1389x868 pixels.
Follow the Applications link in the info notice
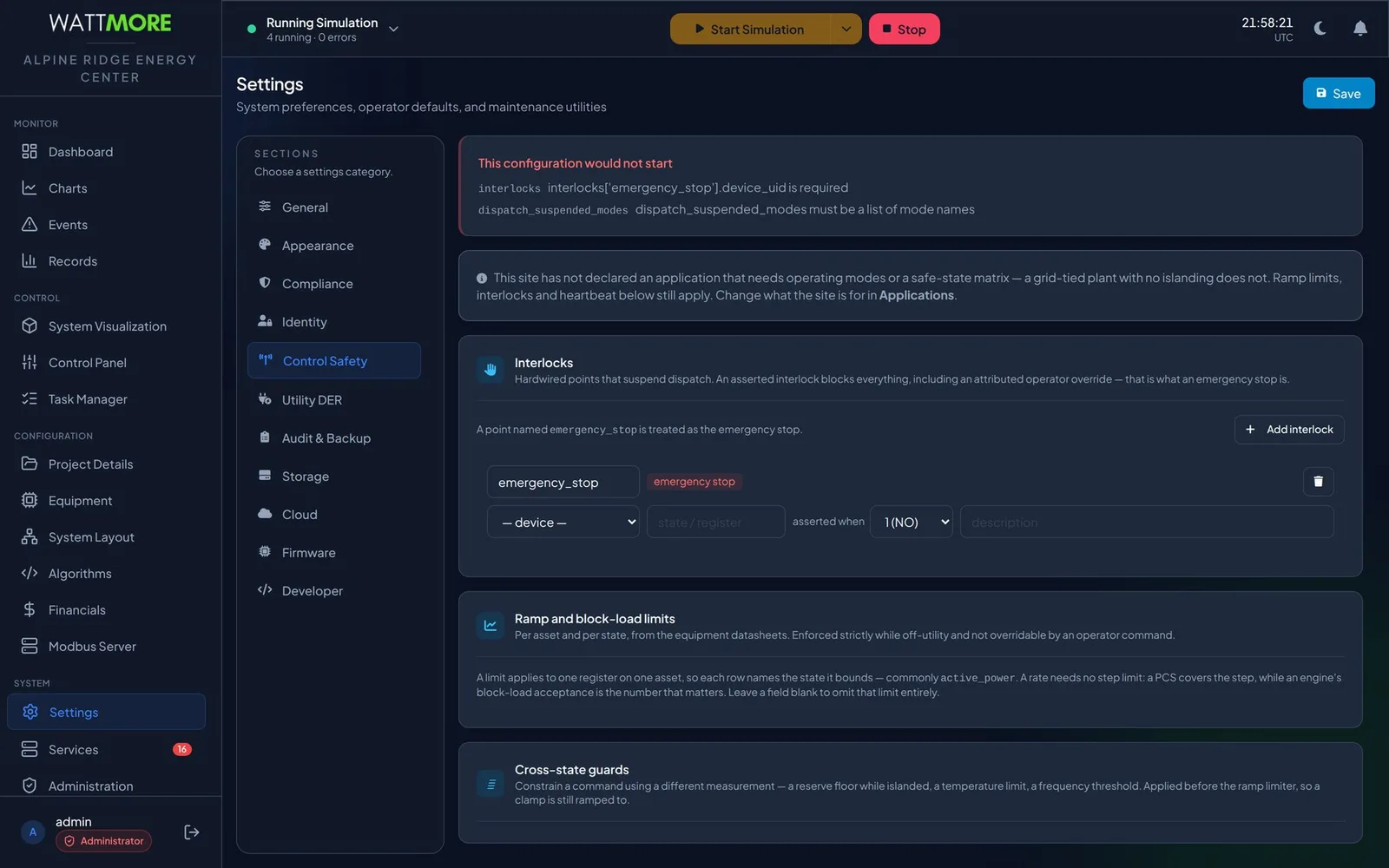916,295
